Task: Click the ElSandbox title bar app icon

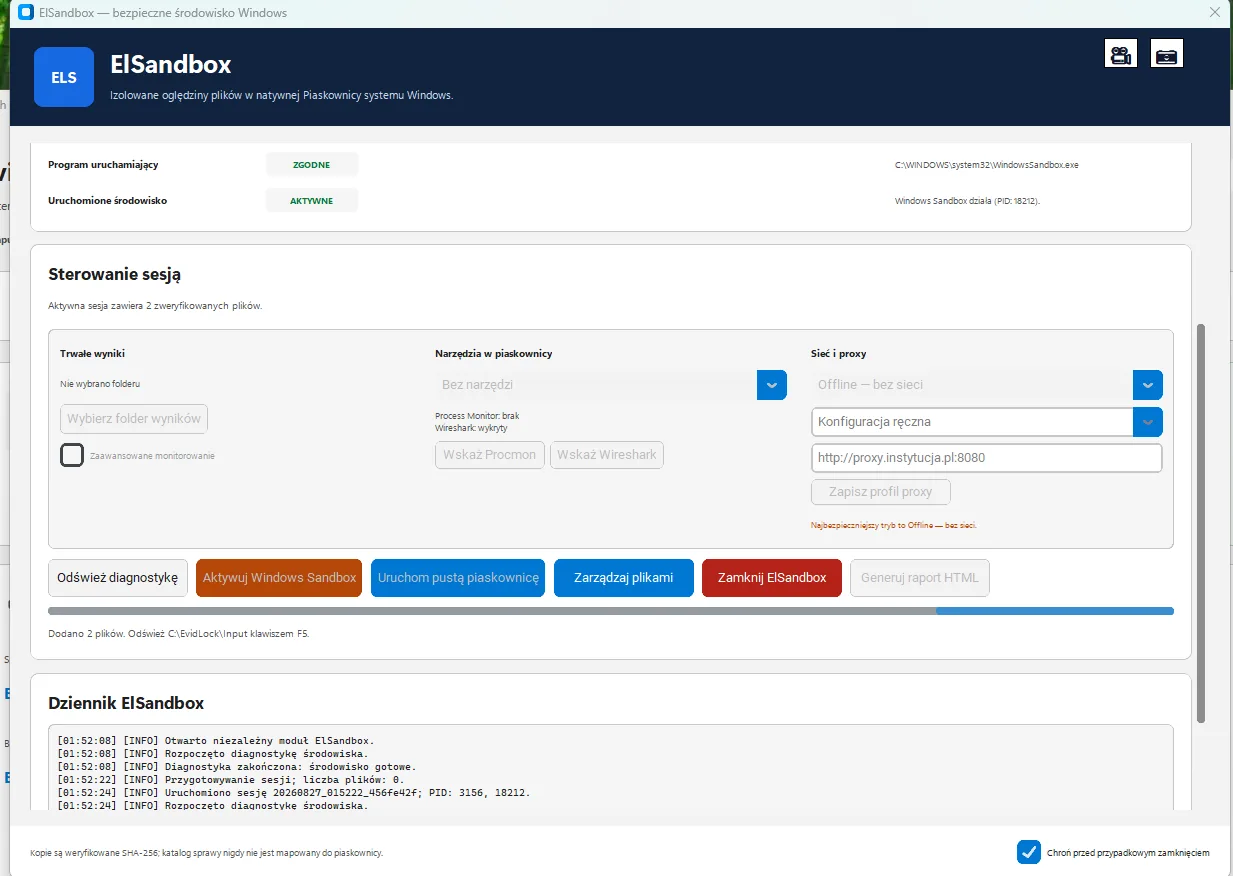Action: [x=27, y=13]
